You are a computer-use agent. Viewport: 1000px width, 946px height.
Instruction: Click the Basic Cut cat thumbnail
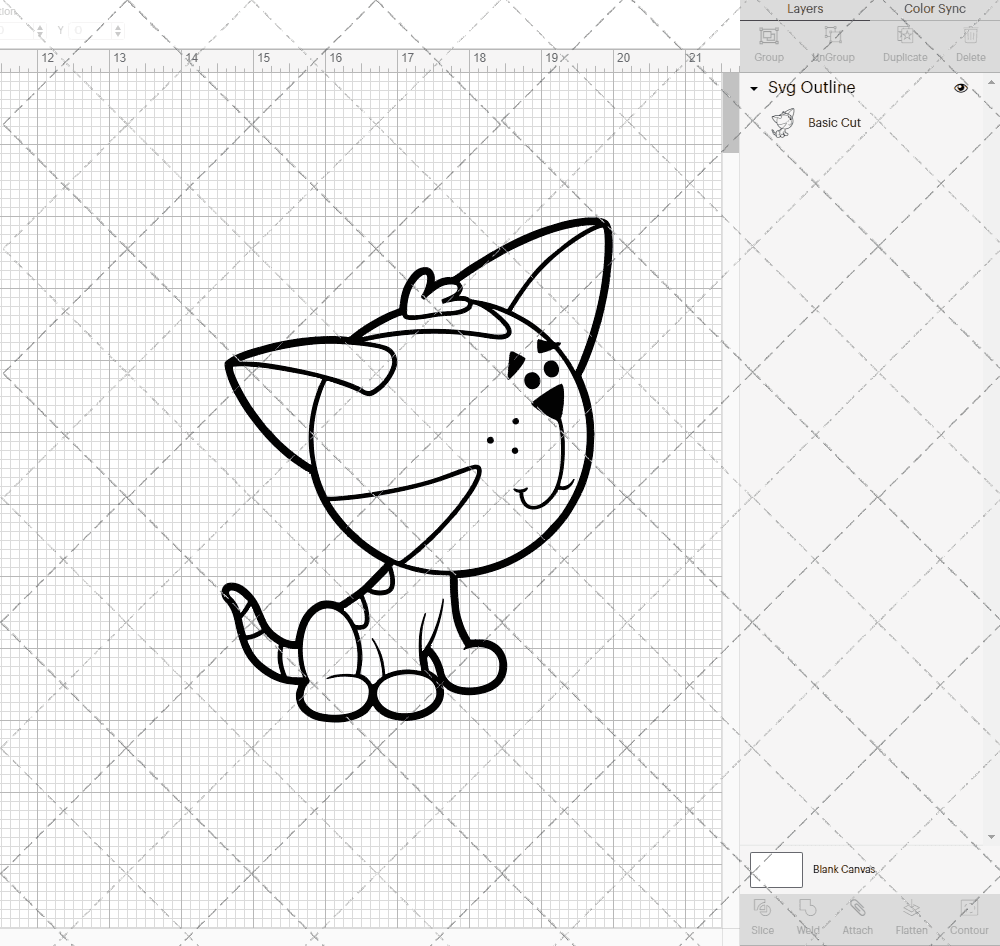click(784, 122)
